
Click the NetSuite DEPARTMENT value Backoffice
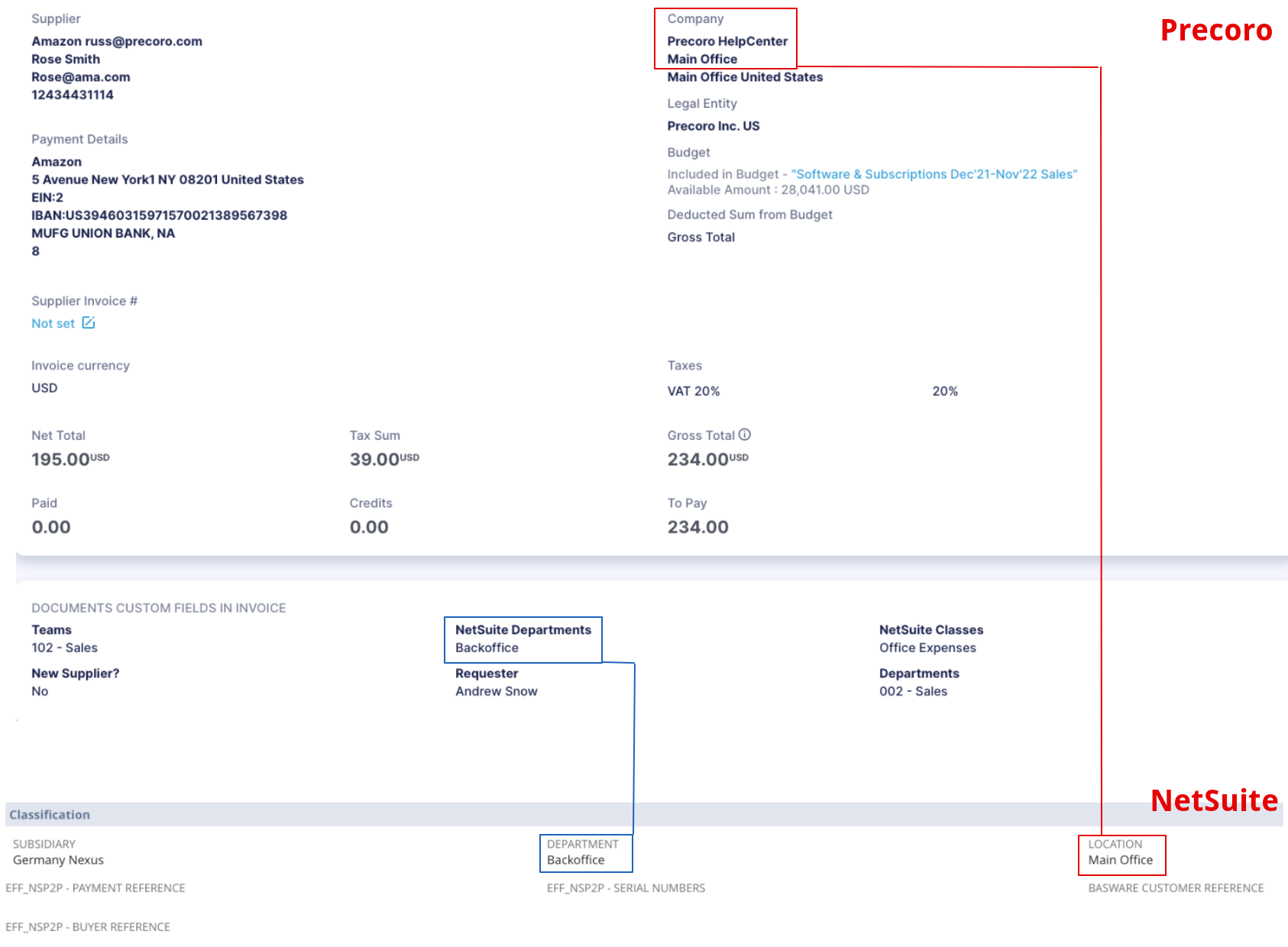click(x=576, y=860)
